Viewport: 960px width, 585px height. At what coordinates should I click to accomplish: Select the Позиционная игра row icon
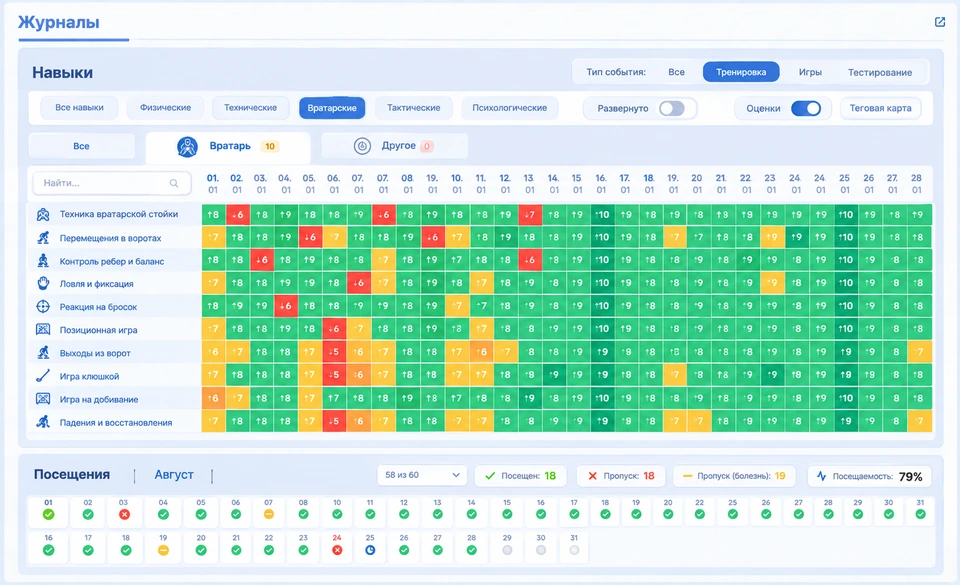click(x=43, y=330)
